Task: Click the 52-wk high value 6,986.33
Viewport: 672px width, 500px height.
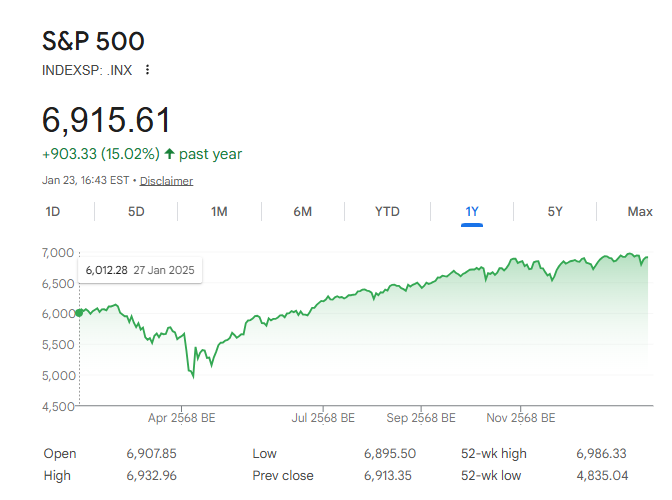Action: [x=601, y=454]
